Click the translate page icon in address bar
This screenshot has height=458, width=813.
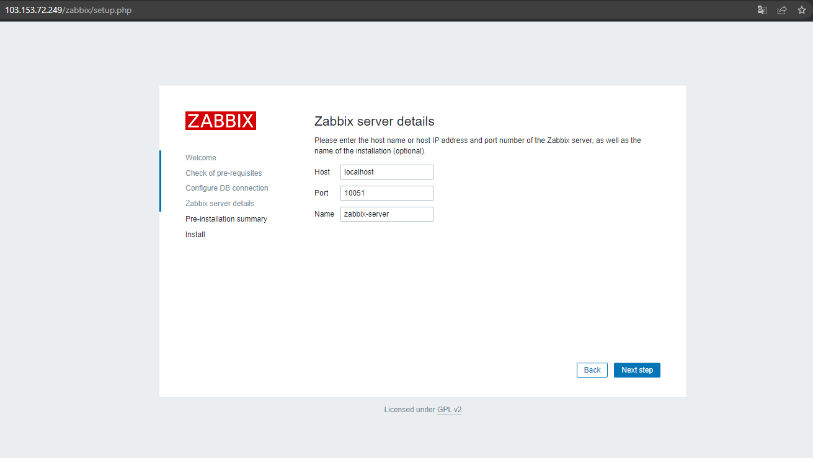coord(762,10)
